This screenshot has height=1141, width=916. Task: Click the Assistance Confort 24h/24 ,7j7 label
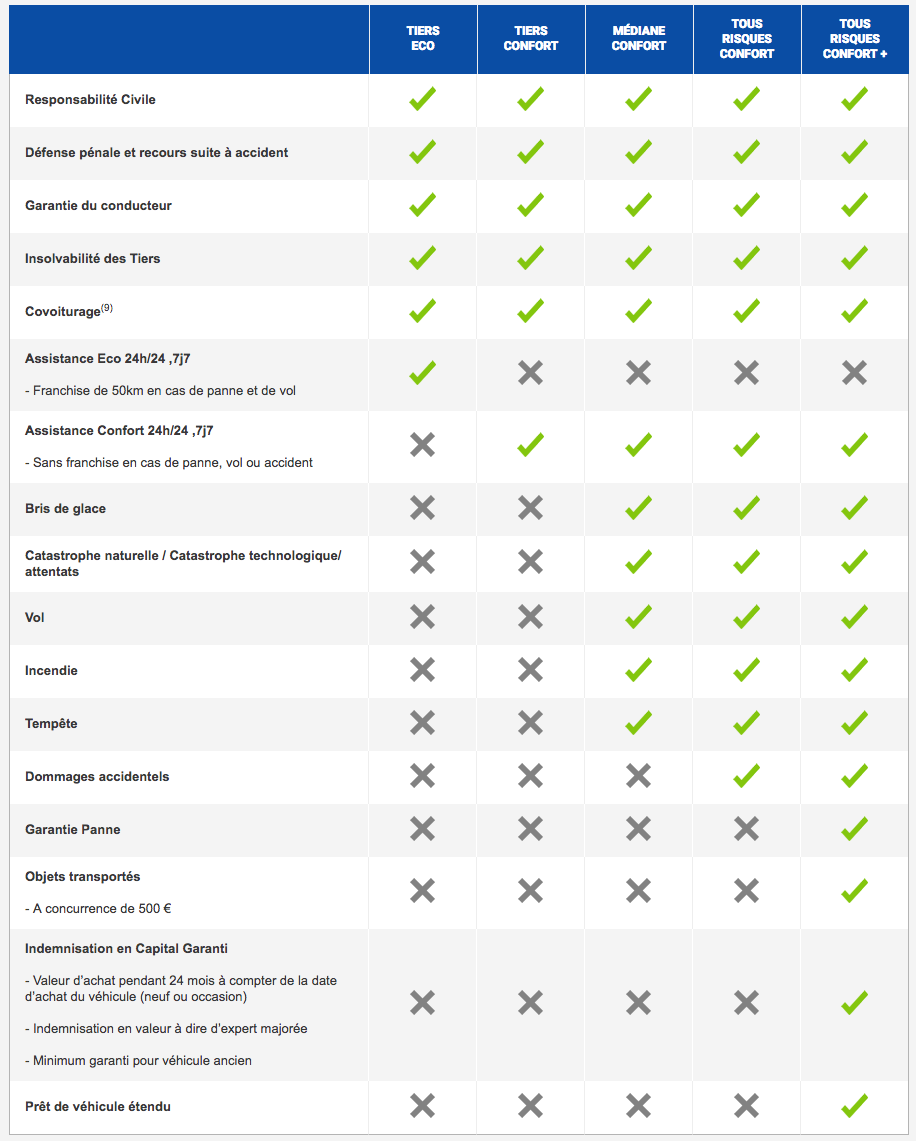[x=119, y=431]
